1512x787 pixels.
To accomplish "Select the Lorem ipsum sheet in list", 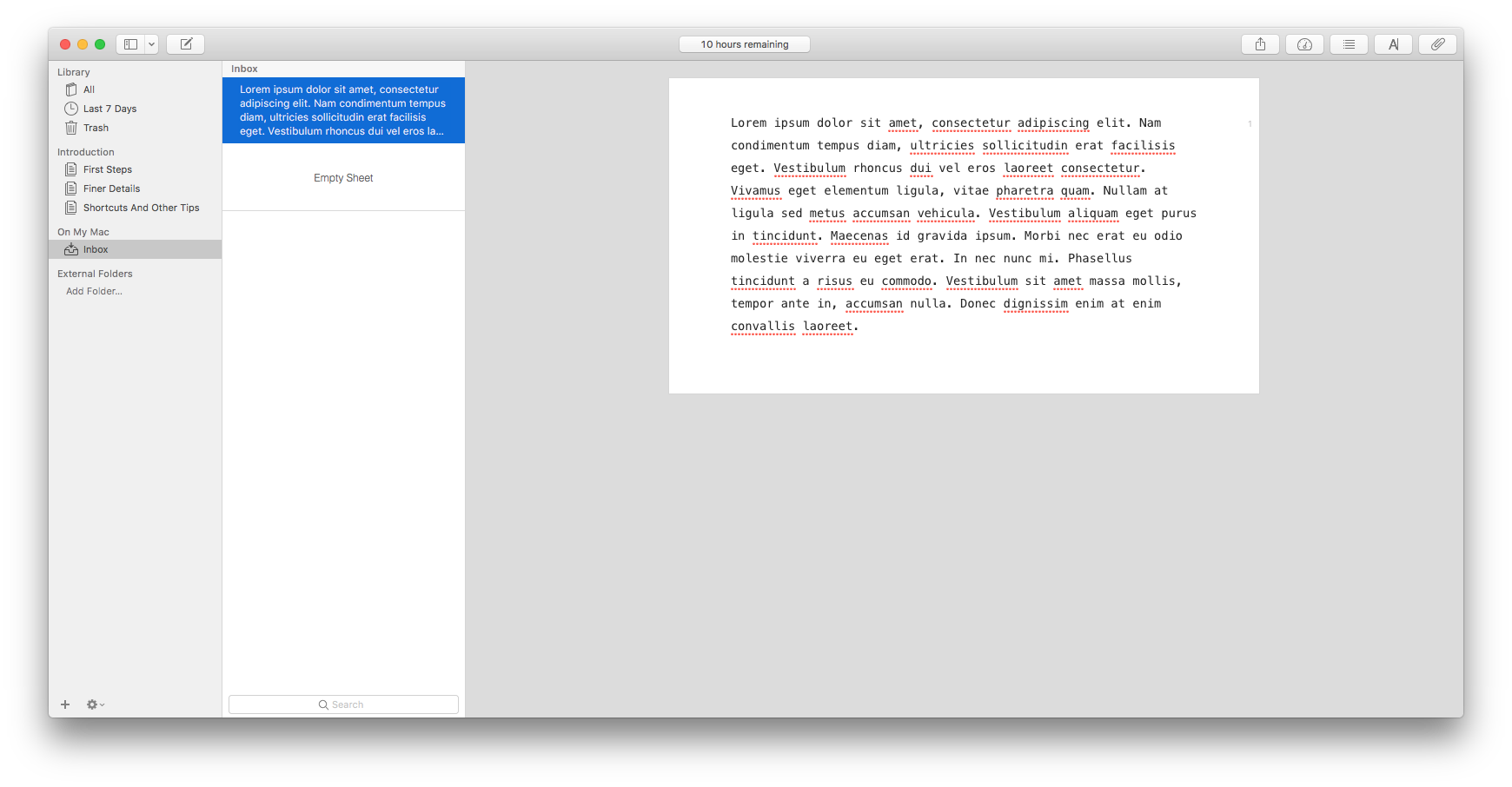I will pos(343,110).
